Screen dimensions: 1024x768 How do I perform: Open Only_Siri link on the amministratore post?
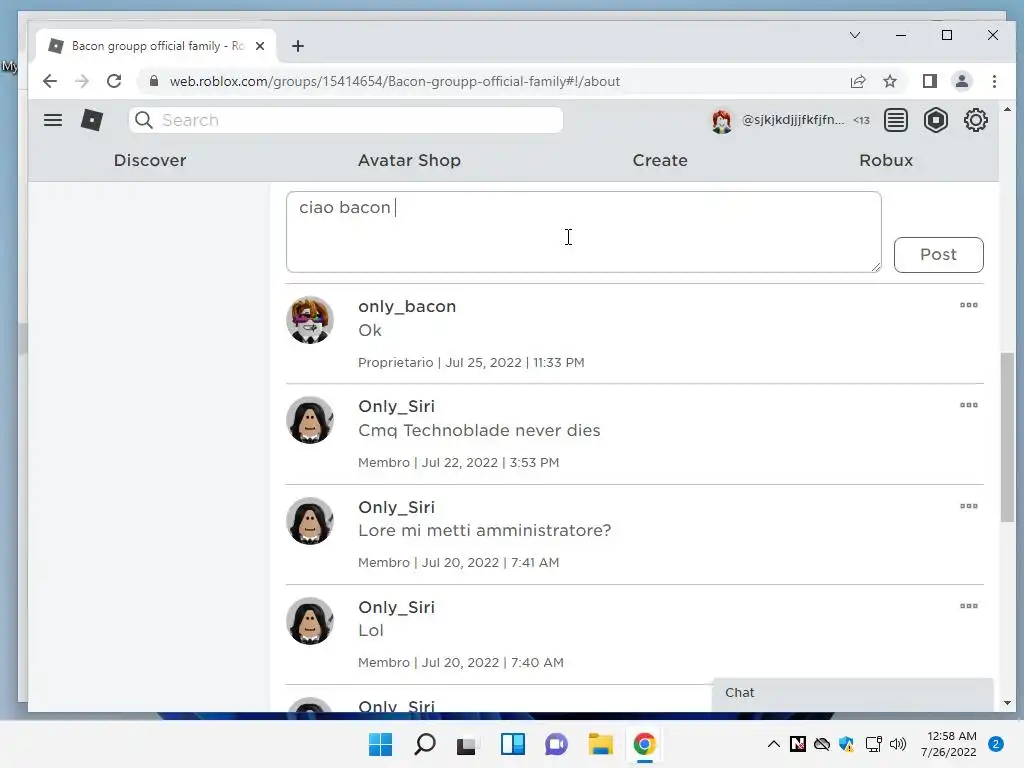click(x=396, y=507)
